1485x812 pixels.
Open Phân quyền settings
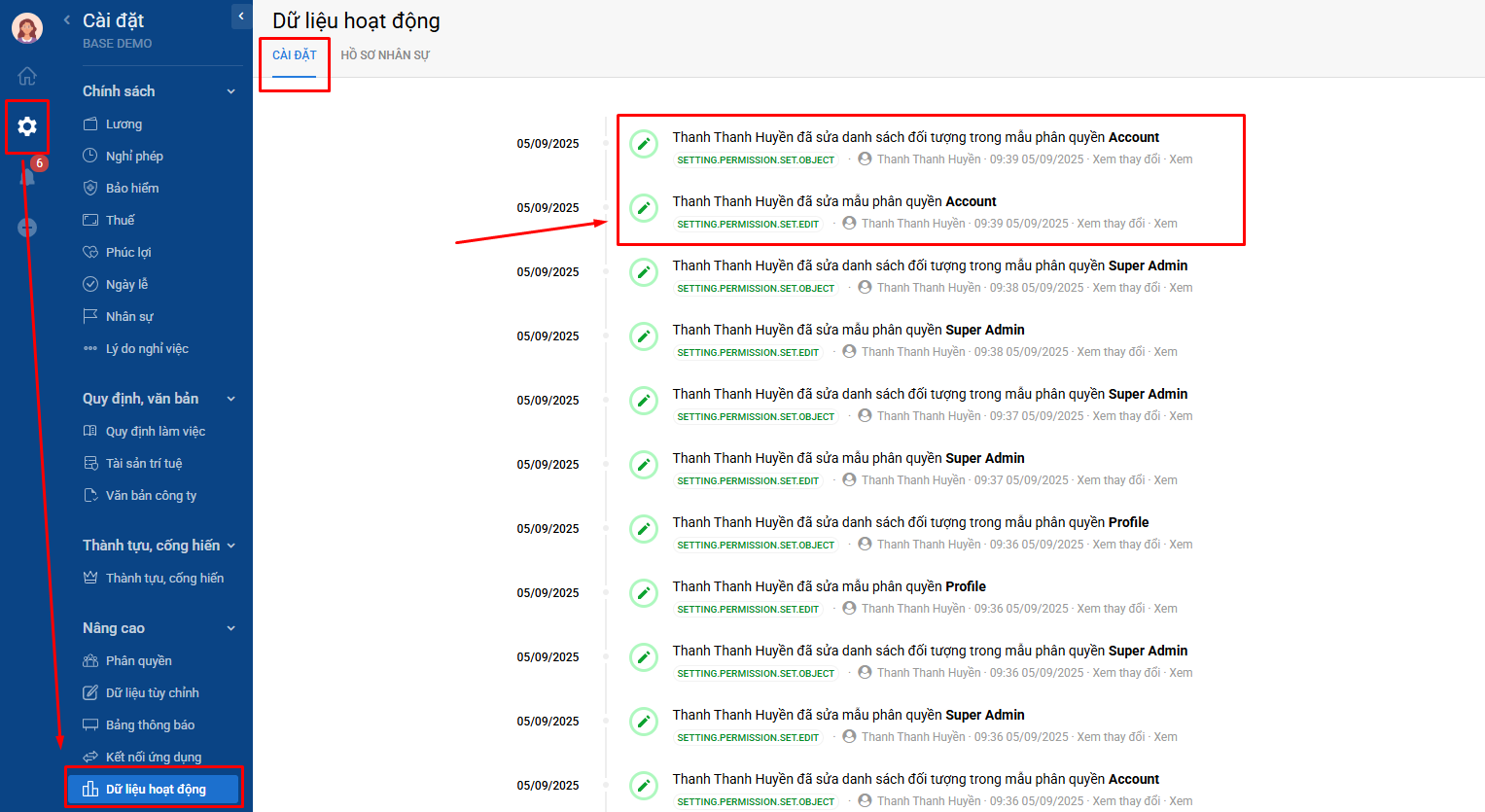coord(138,660)
